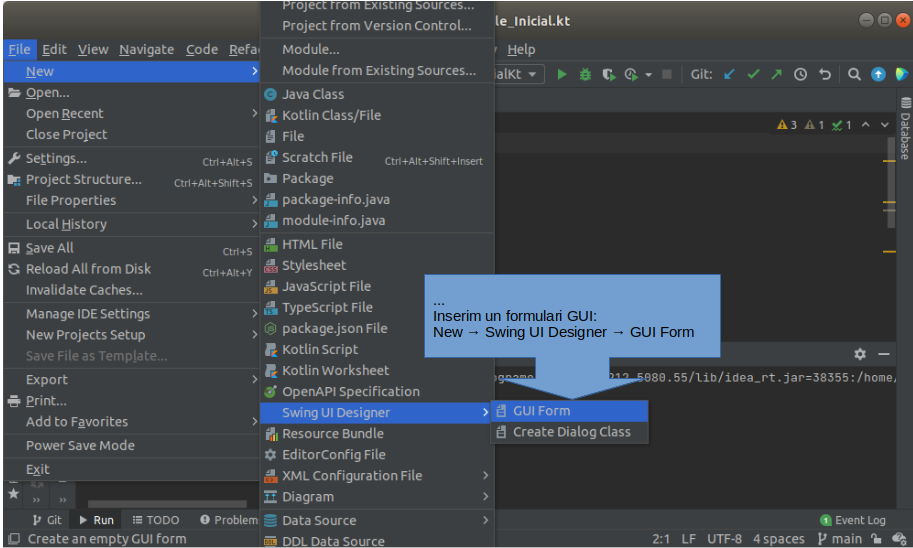
Task: Open the Git tool window tab
Action: pyautogui.click(x=47, y=520)
